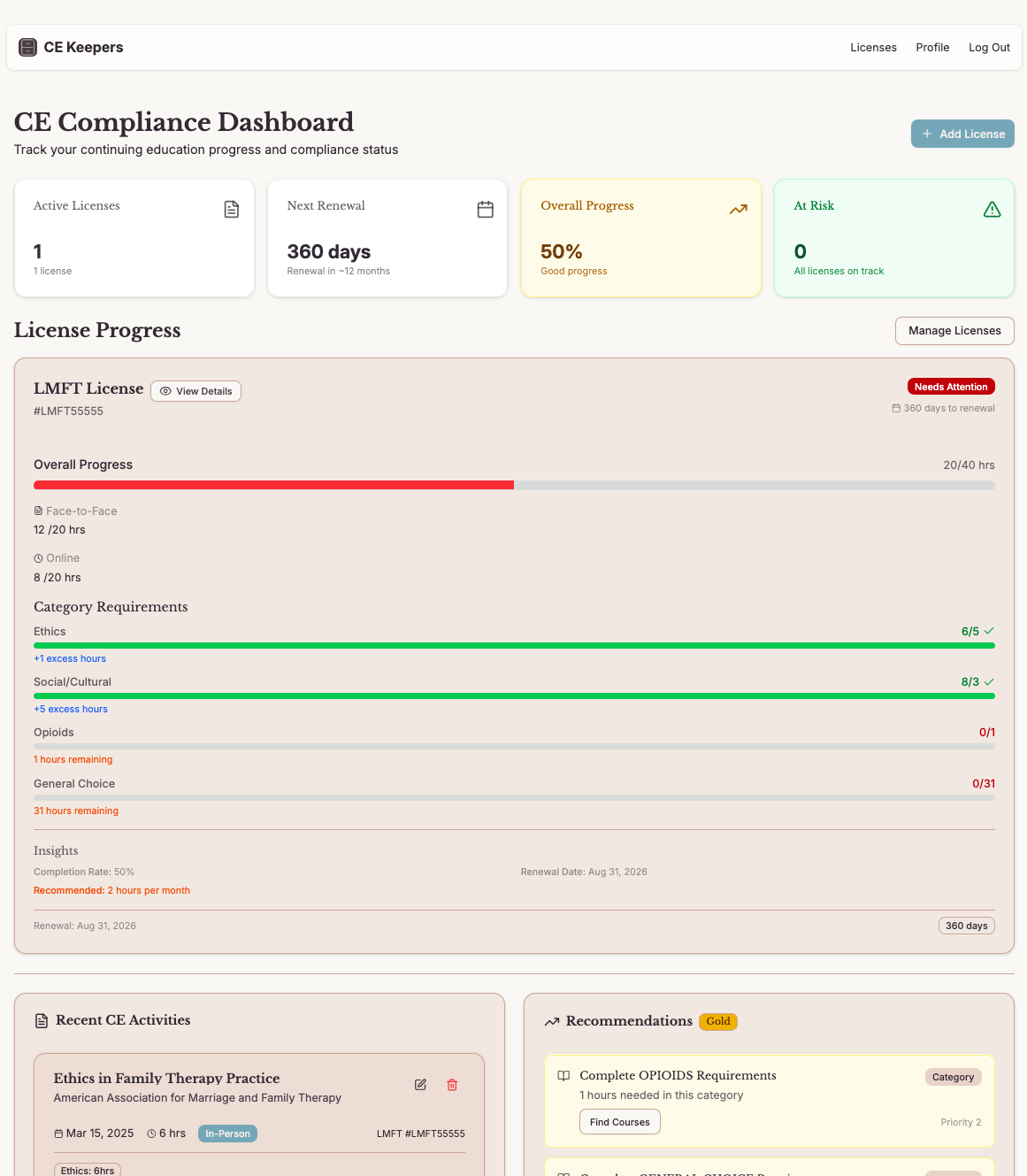
Task: Click the CE Keepers logo icon
Action: [x=27, y=46]
